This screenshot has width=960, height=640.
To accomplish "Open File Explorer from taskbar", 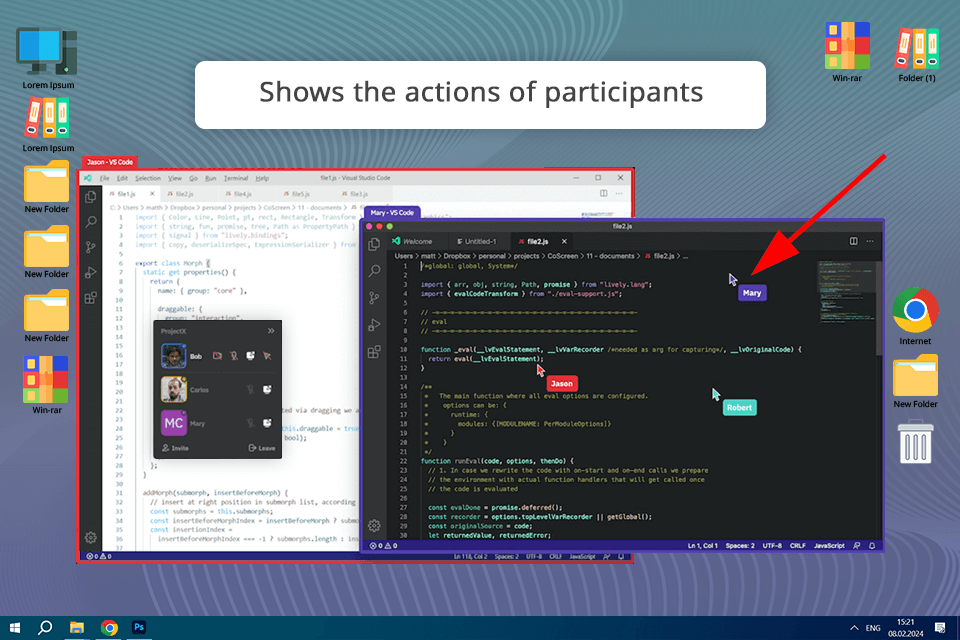I will [77, 628].
